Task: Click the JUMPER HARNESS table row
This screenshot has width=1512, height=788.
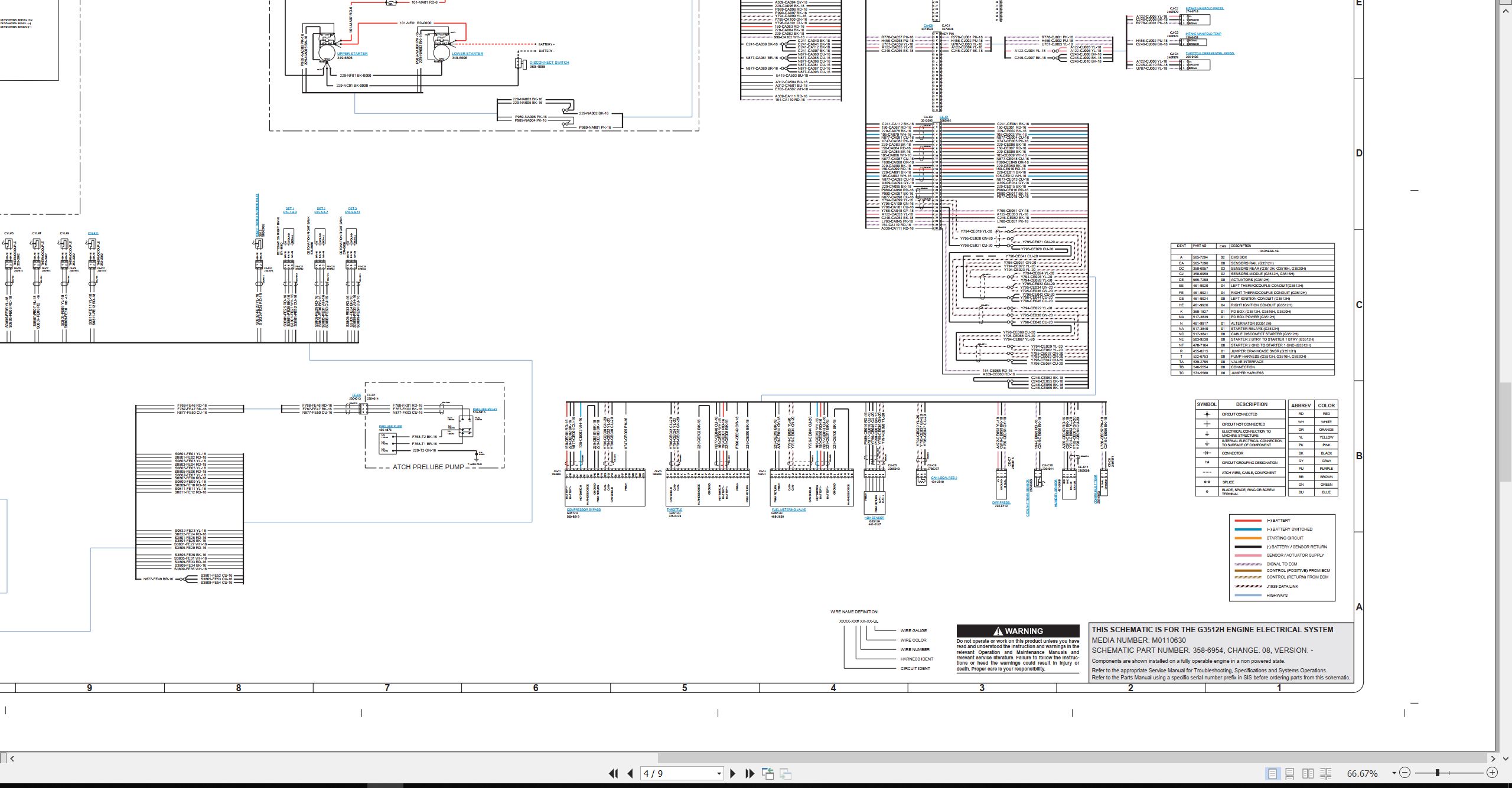Action: coord(1252,373)
